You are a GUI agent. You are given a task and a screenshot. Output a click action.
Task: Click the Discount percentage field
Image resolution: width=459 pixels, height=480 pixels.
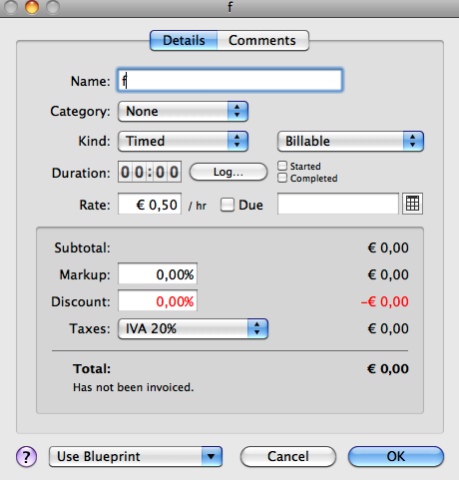[x=158, y=301]
